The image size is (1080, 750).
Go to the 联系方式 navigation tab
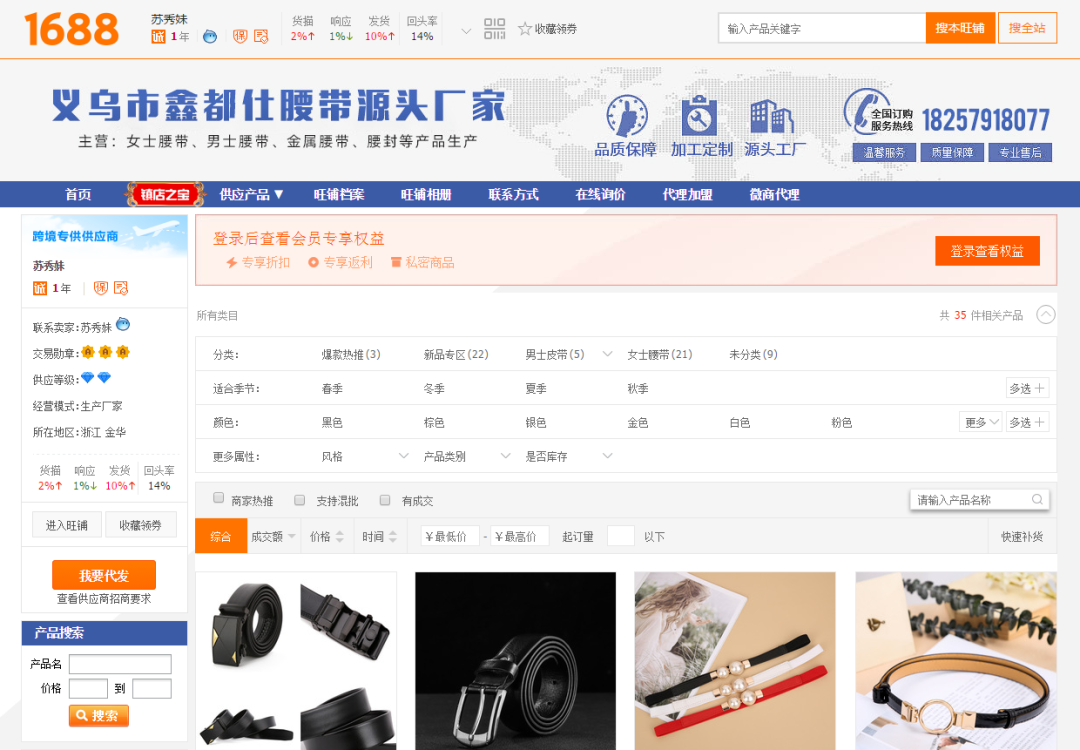(x=513, y=194)
